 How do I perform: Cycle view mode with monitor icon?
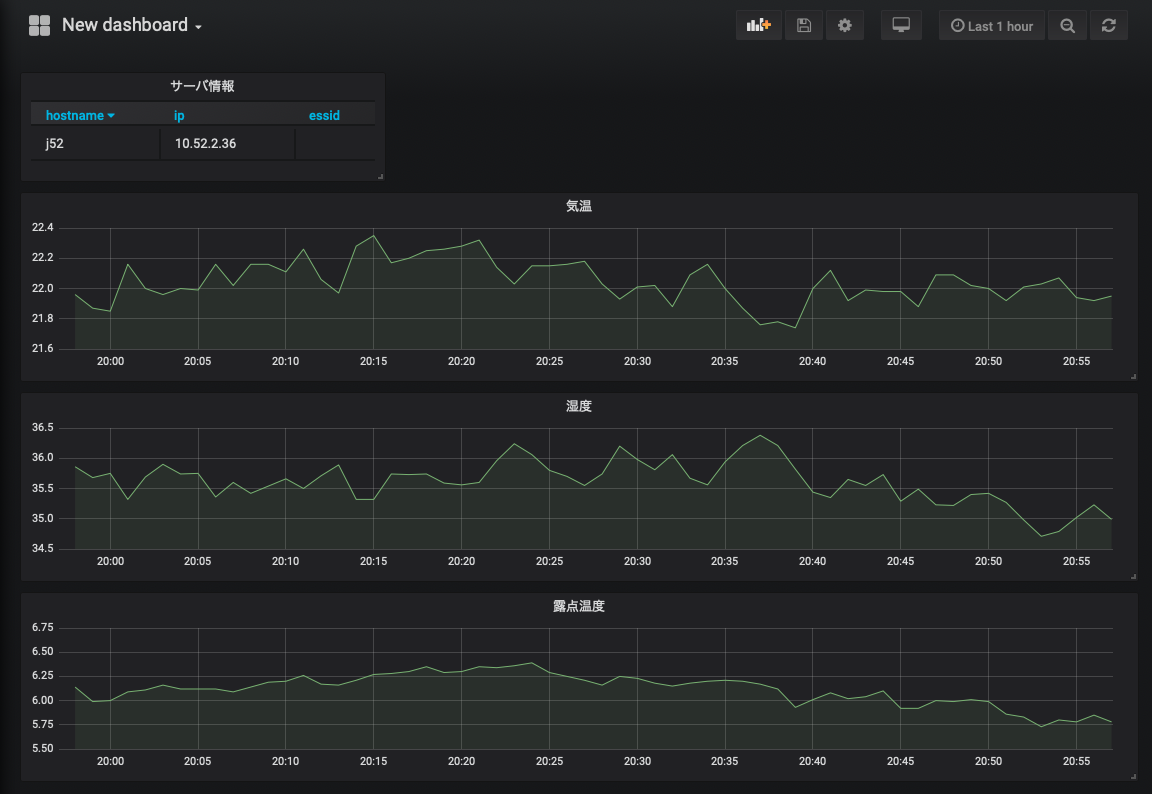coord(901,26)
